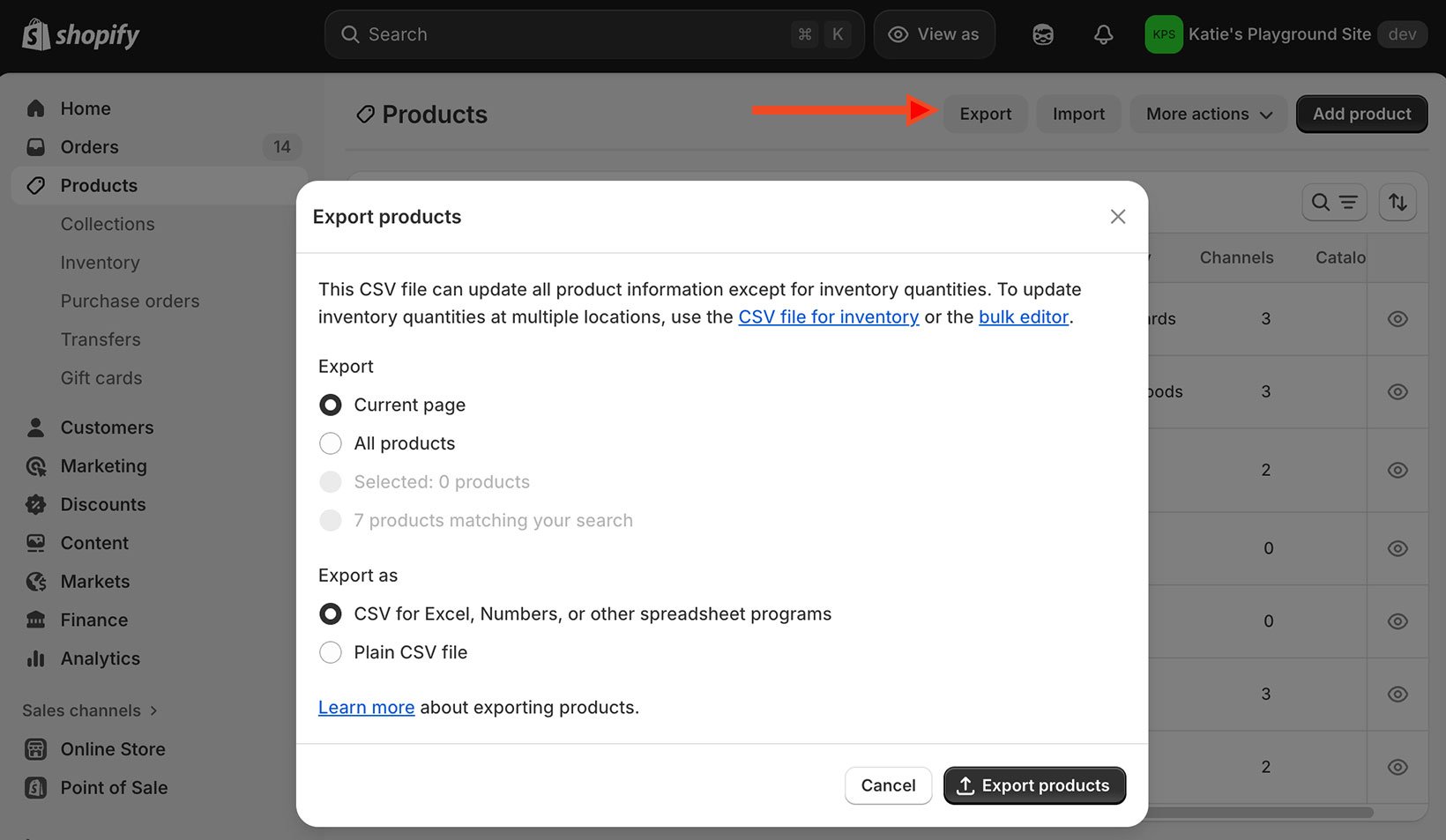Open the Discounts section icon
This screenshot has width=1446, height=840.
click(35, 504)
